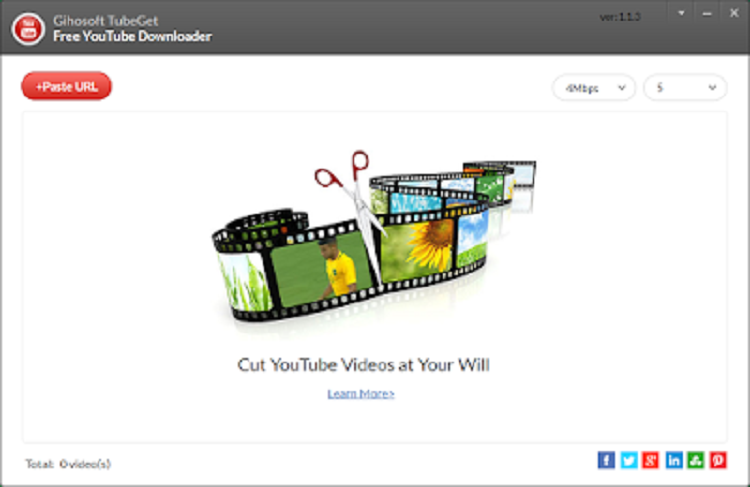Image resolution: width=750 pixels, height=487 pixels.
Task: Click the Total 0 video(s) status text
Action: click(x=69, y=463)
